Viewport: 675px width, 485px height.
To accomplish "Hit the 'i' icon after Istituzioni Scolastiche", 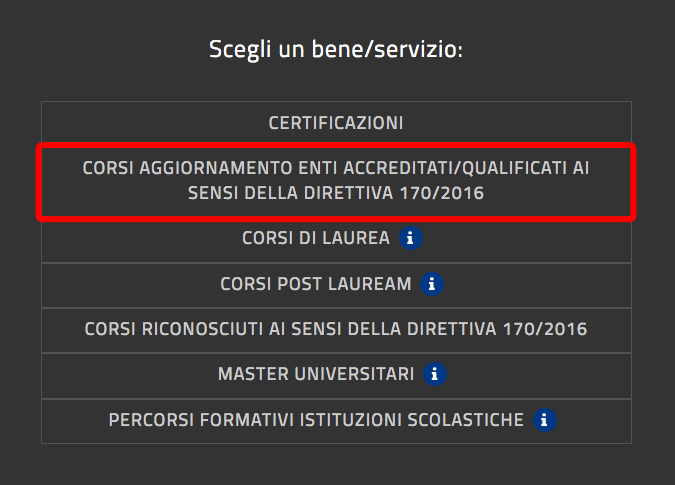I will (545, 420).
